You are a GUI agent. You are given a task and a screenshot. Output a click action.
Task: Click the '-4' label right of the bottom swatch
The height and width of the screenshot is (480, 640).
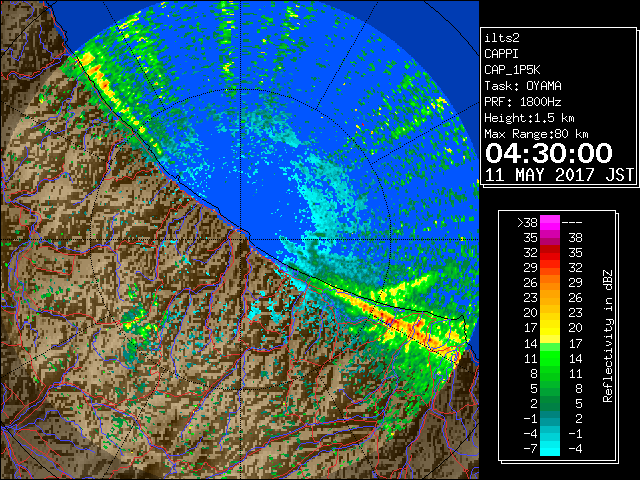point(575,449)
